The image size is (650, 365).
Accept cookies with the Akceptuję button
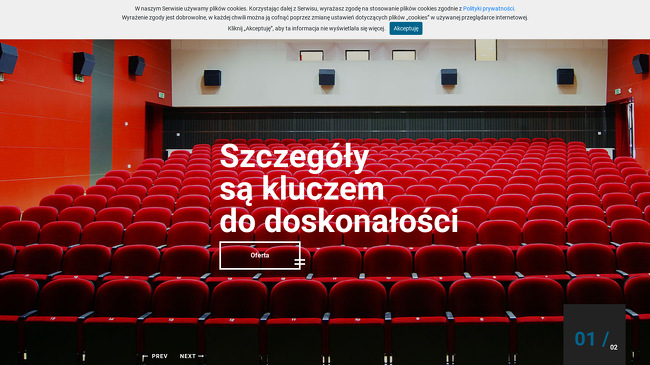(406, 29)
